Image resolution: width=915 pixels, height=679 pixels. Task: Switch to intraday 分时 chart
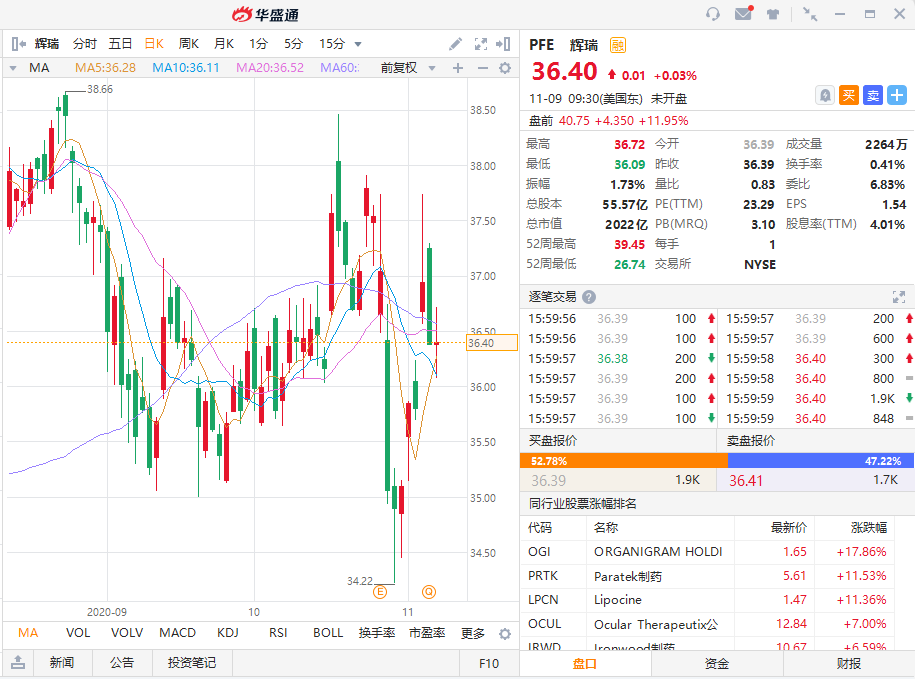click(85, 44)
